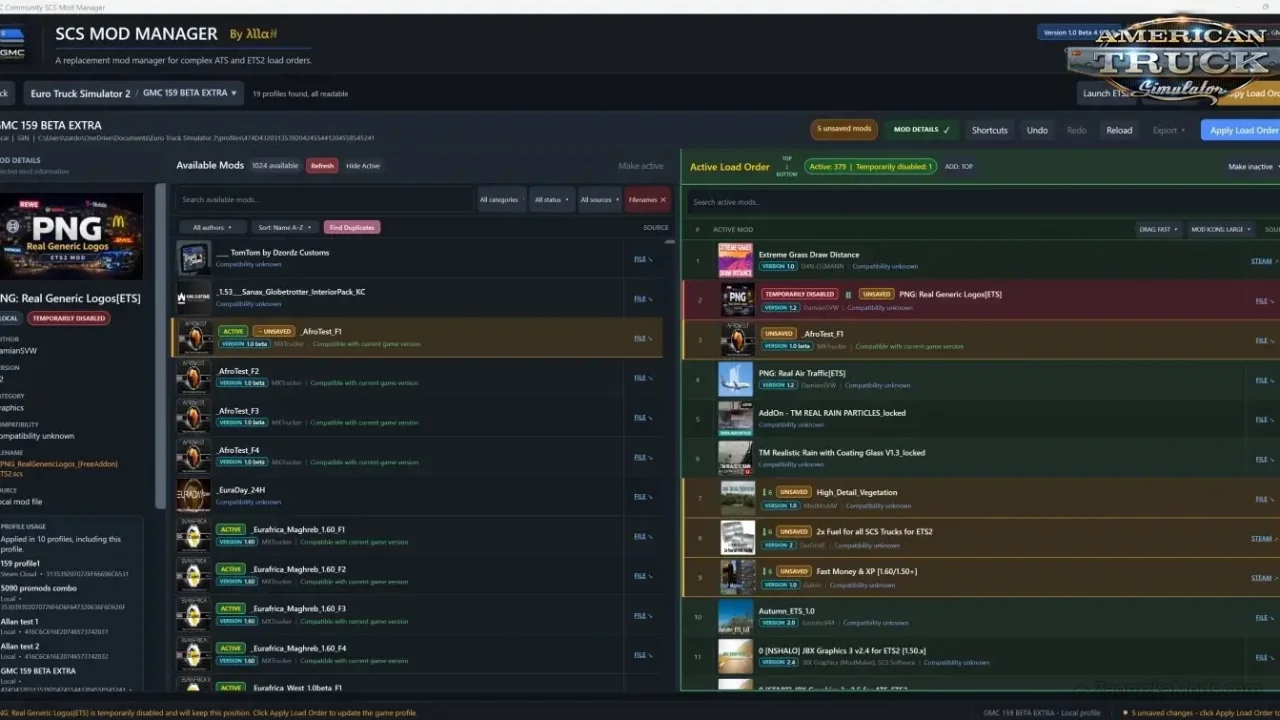Open the FILE link for Autumn_ETS_1.0
This screenshot has width=1280, height=720.
[1264, 618]
